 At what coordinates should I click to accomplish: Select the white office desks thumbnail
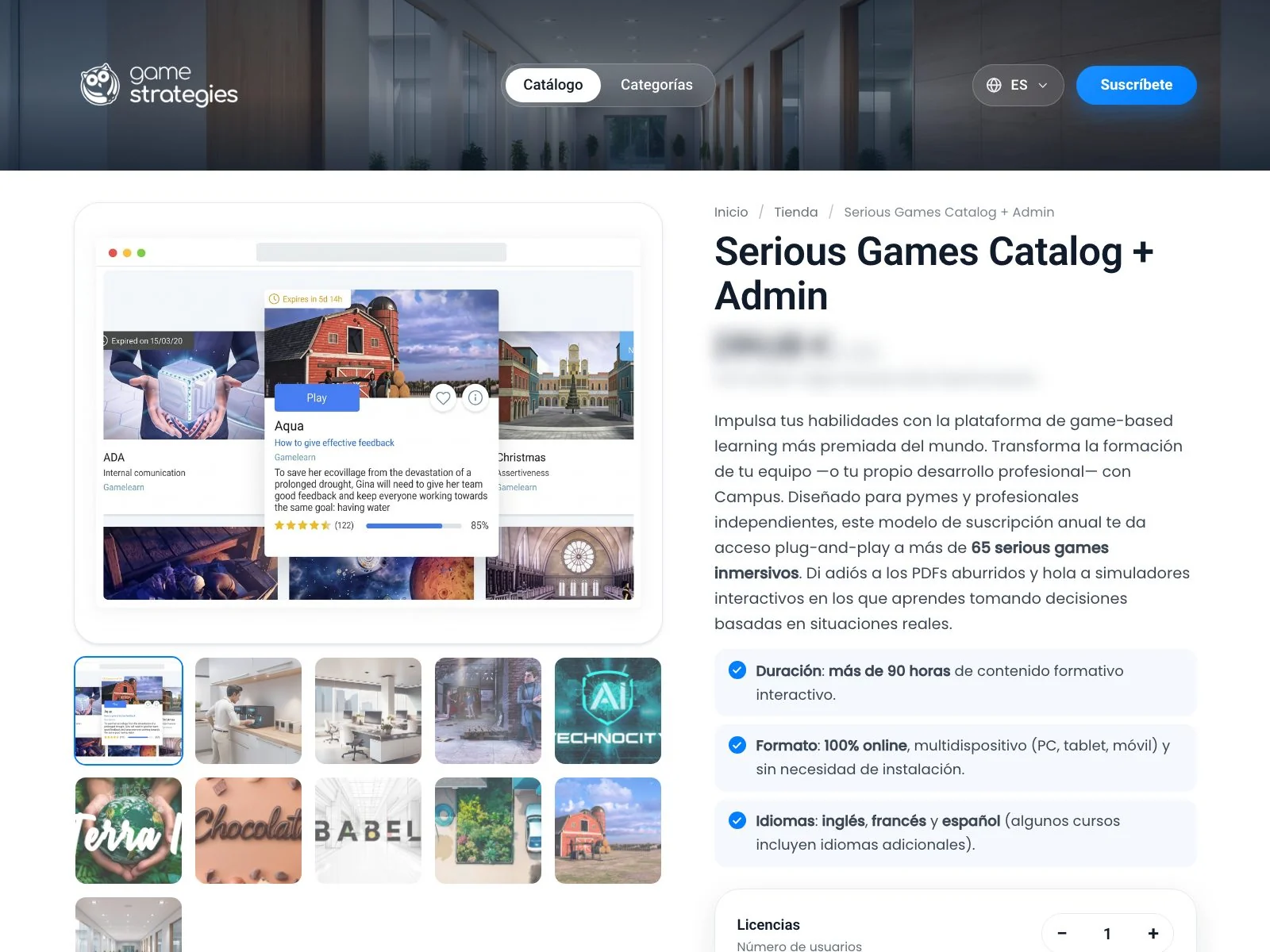coord(368,711)
